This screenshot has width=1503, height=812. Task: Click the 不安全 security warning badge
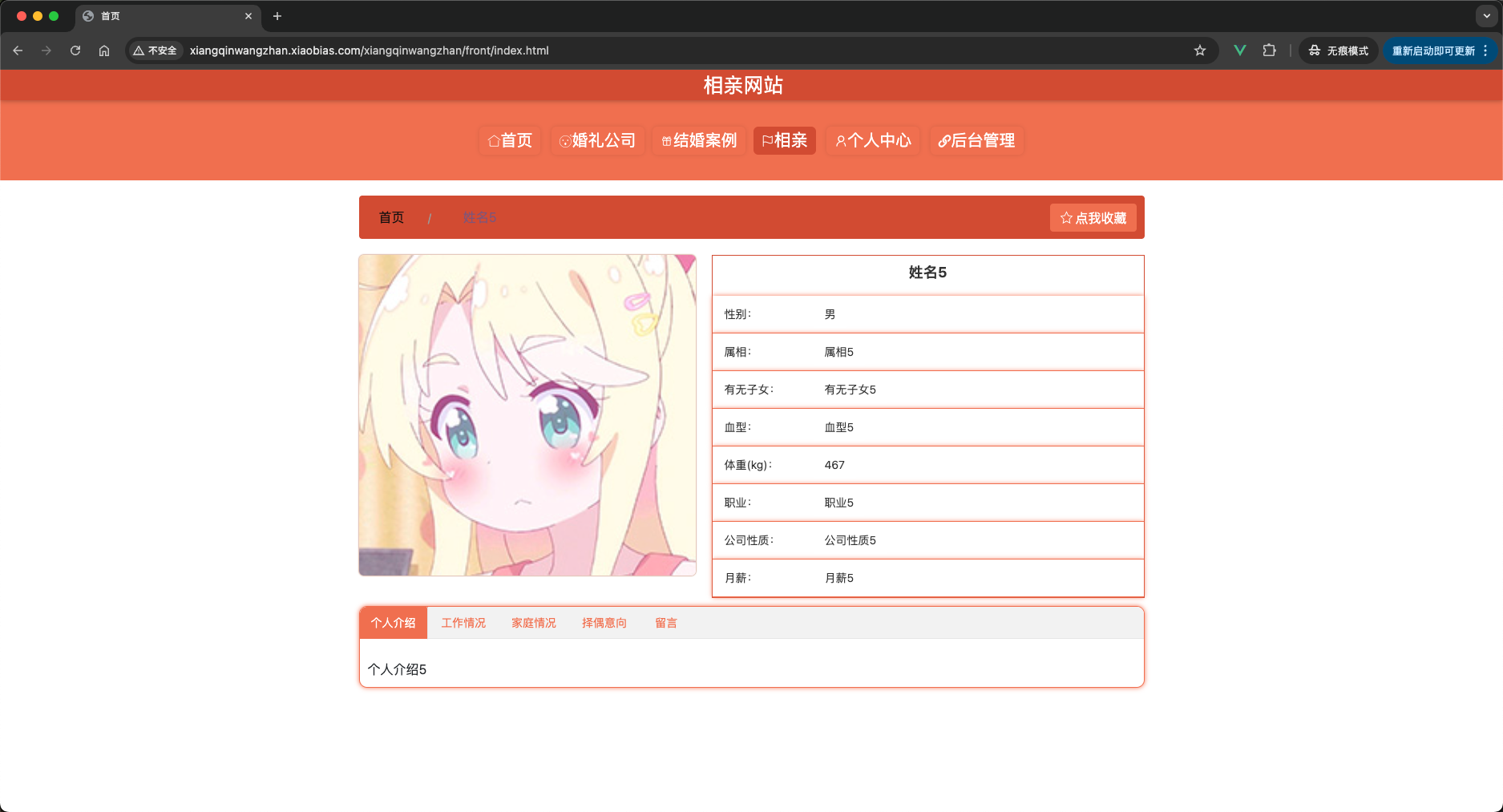(x=156, y=50)
